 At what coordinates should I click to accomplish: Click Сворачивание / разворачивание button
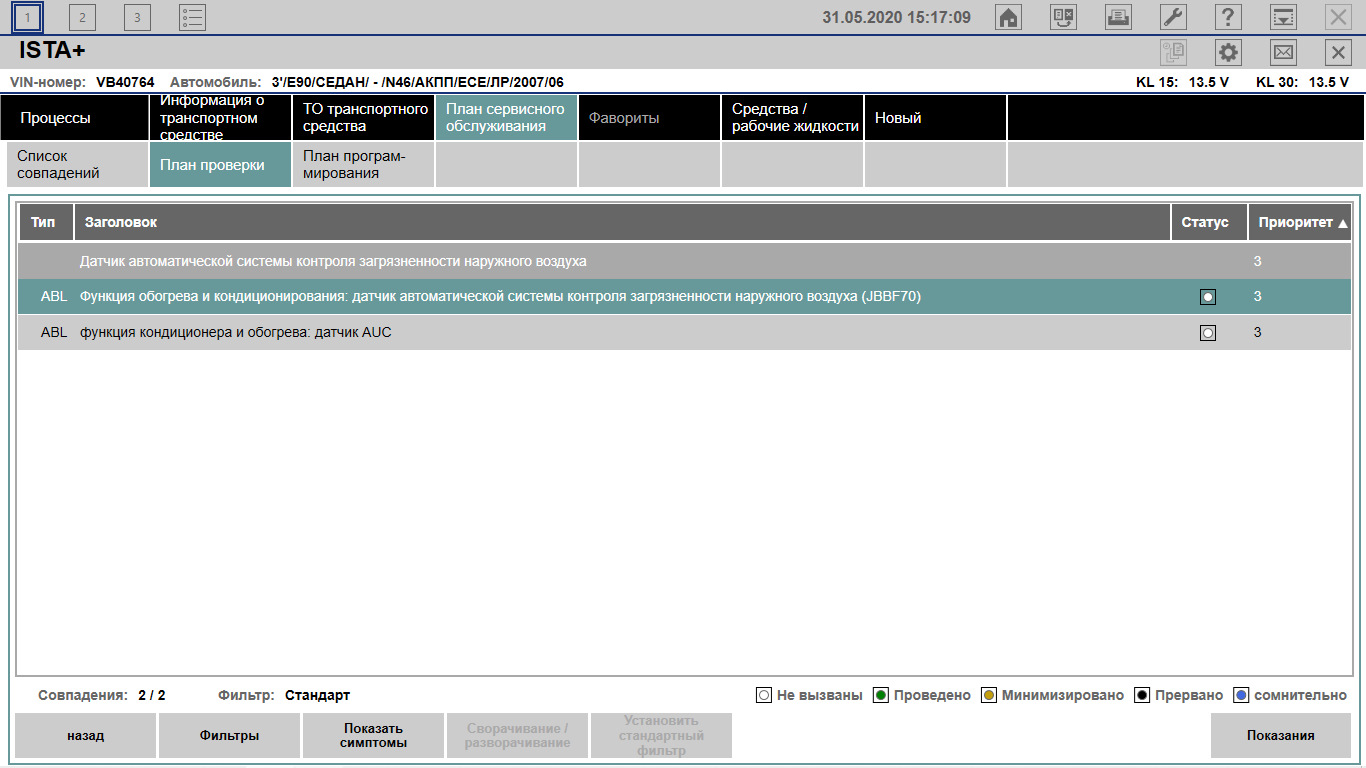[x=517, y=735]
